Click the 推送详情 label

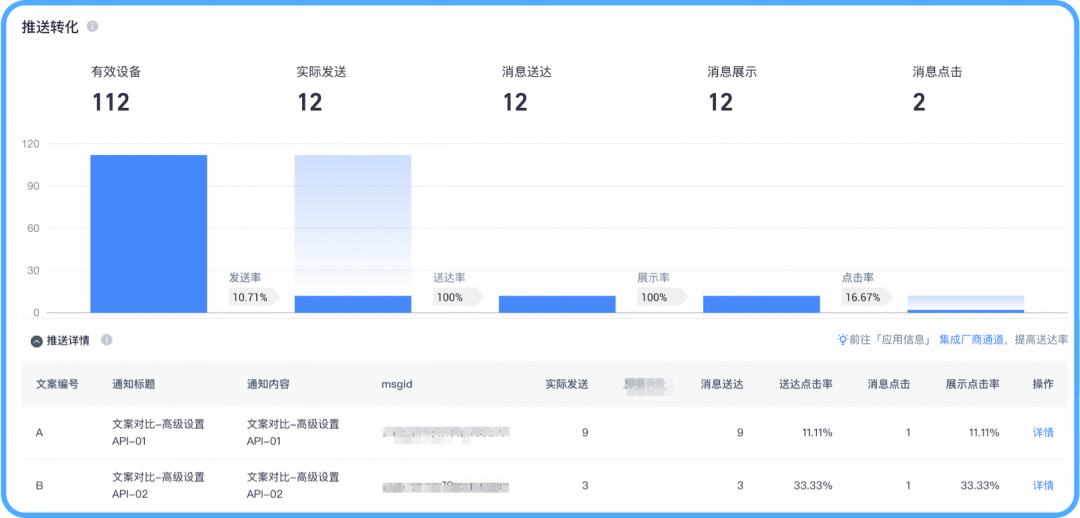(x=68, y=341)
